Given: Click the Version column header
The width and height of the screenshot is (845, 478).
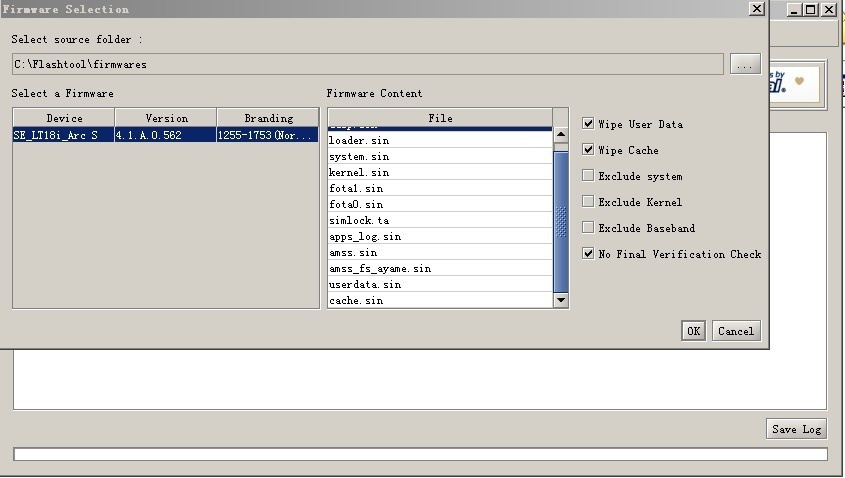Looking at the screenshot, I should pos(166,118).
